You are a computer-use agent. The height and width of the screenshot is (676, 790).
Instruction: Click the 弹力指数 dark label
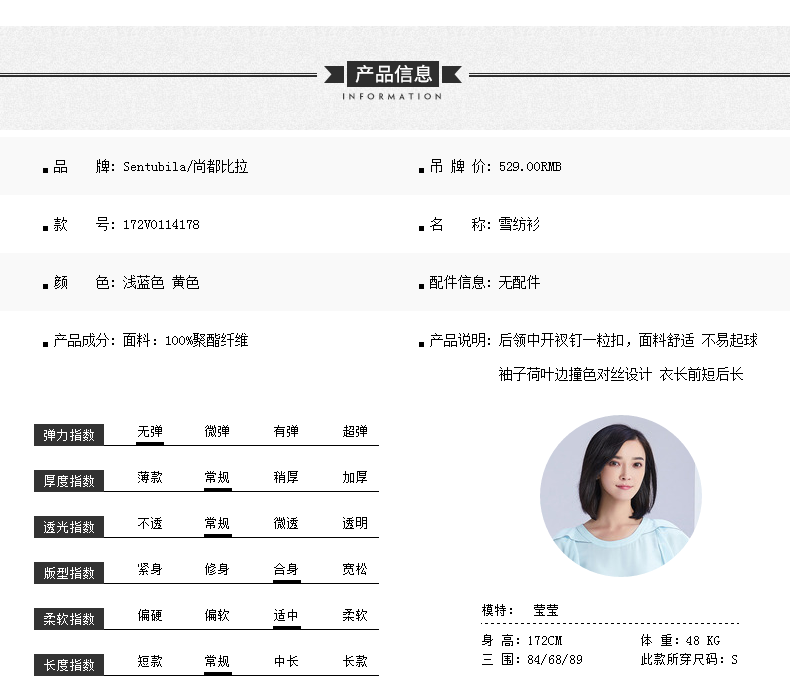[69, 435]
